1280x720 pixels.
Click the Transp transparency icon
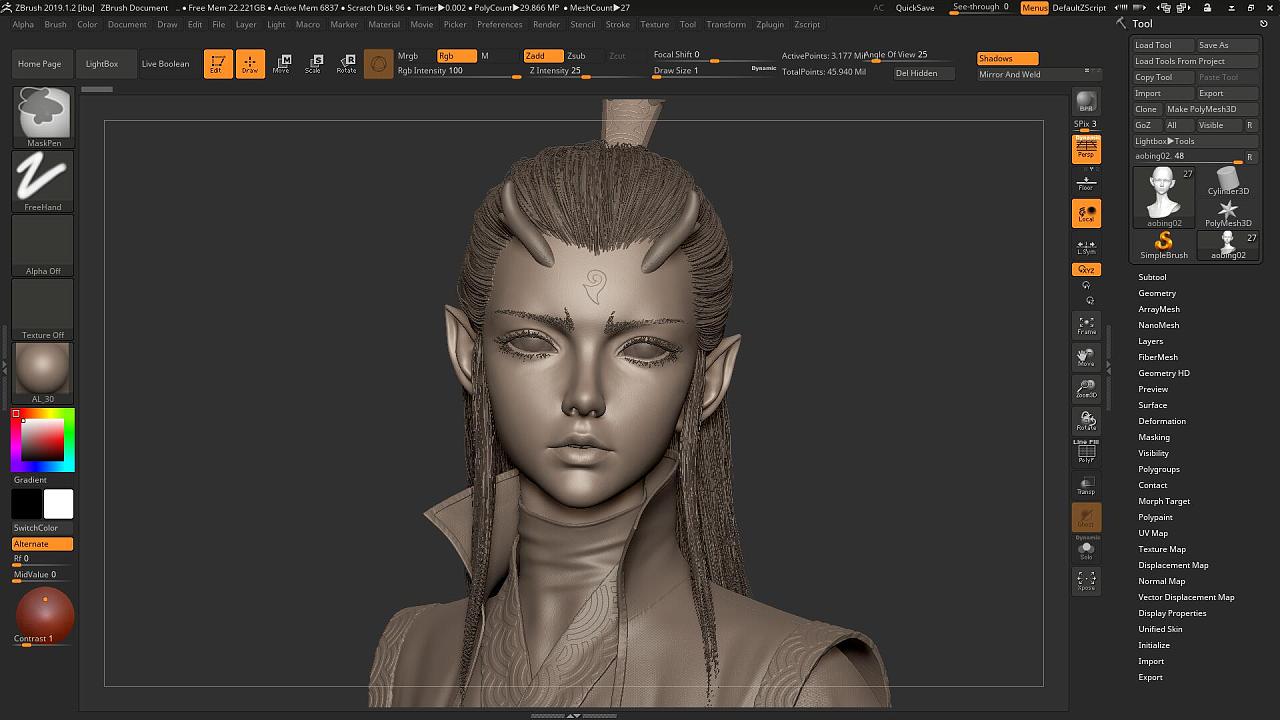(x=1086, y=485)
